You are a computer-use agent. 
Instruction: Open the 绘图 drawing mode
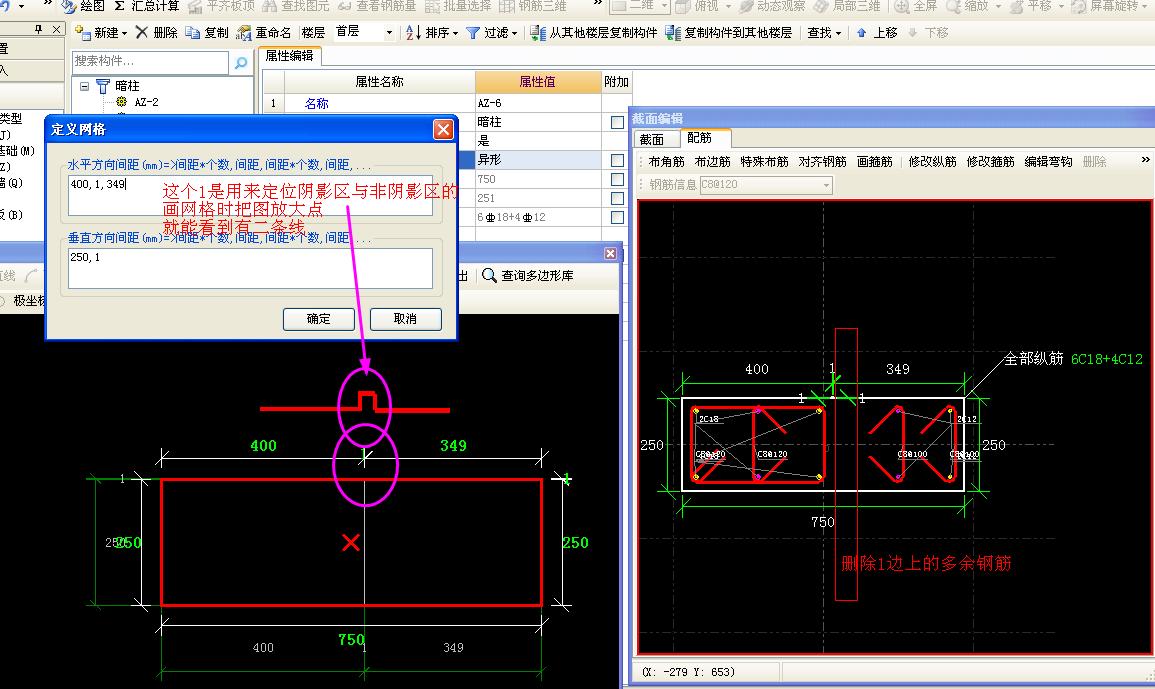pos(82,7)
